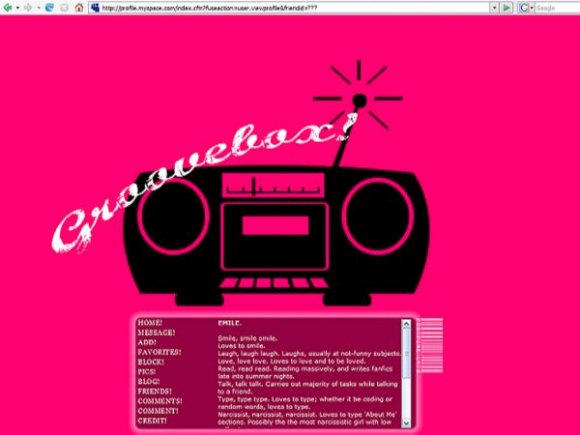Open the search engine selector dropdown

pyautogui.click(x=532, y=8)
